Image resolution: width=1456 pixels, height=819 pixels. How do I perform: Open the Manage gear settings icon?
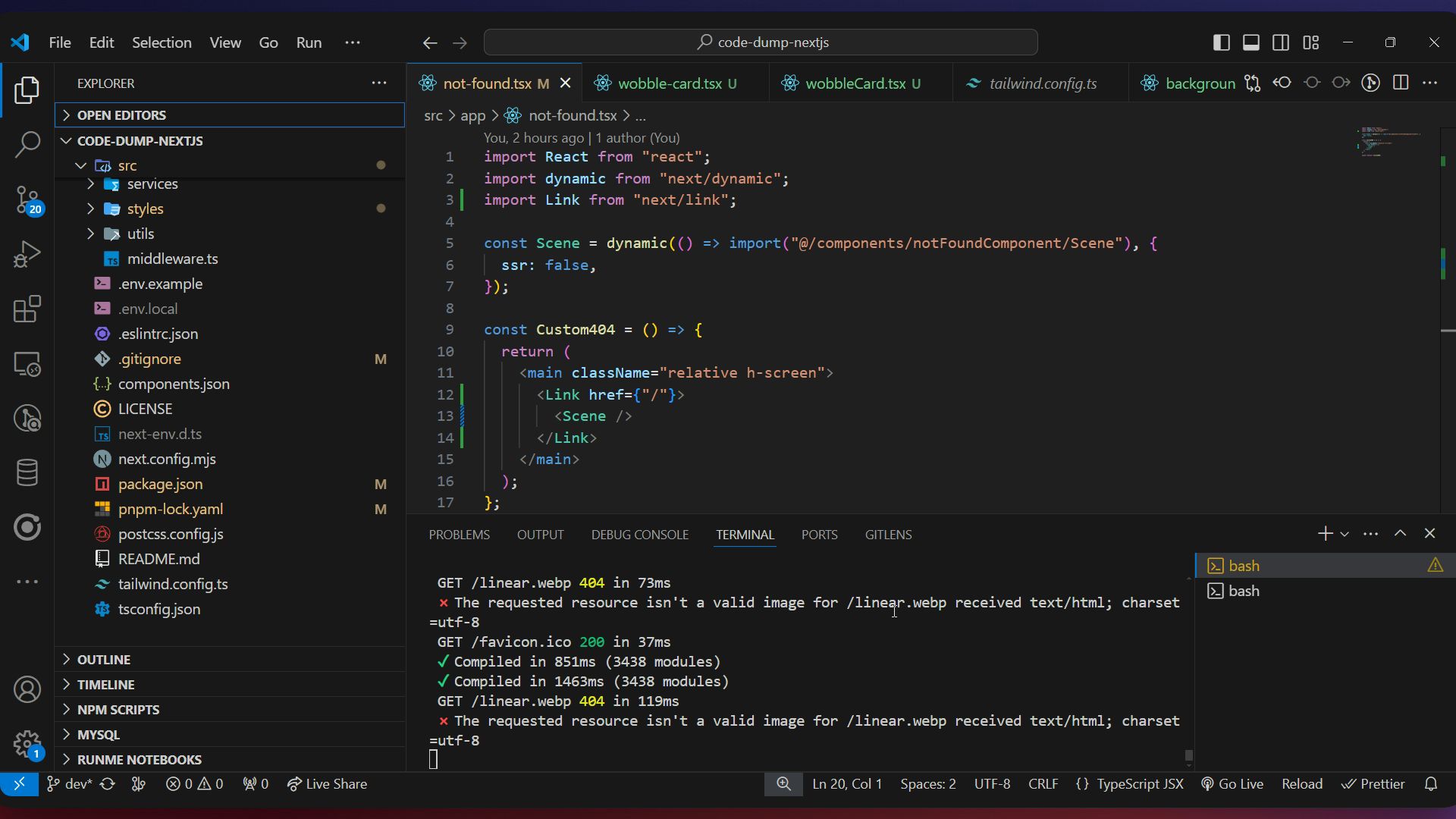27,744
